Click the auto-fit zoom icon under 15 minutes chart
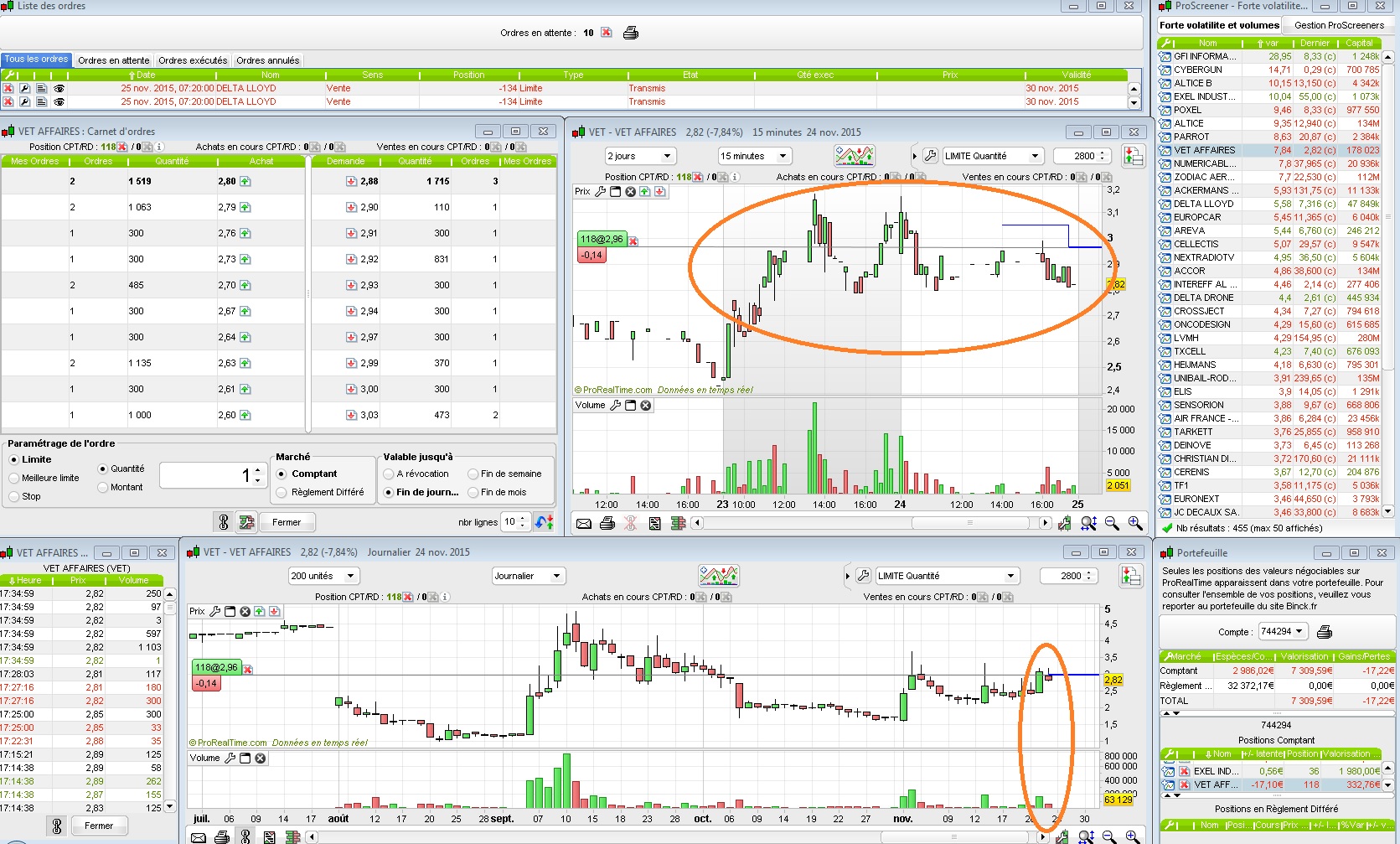The height and width of the screenshot is (844, 1400). (x=1088, y=523)
